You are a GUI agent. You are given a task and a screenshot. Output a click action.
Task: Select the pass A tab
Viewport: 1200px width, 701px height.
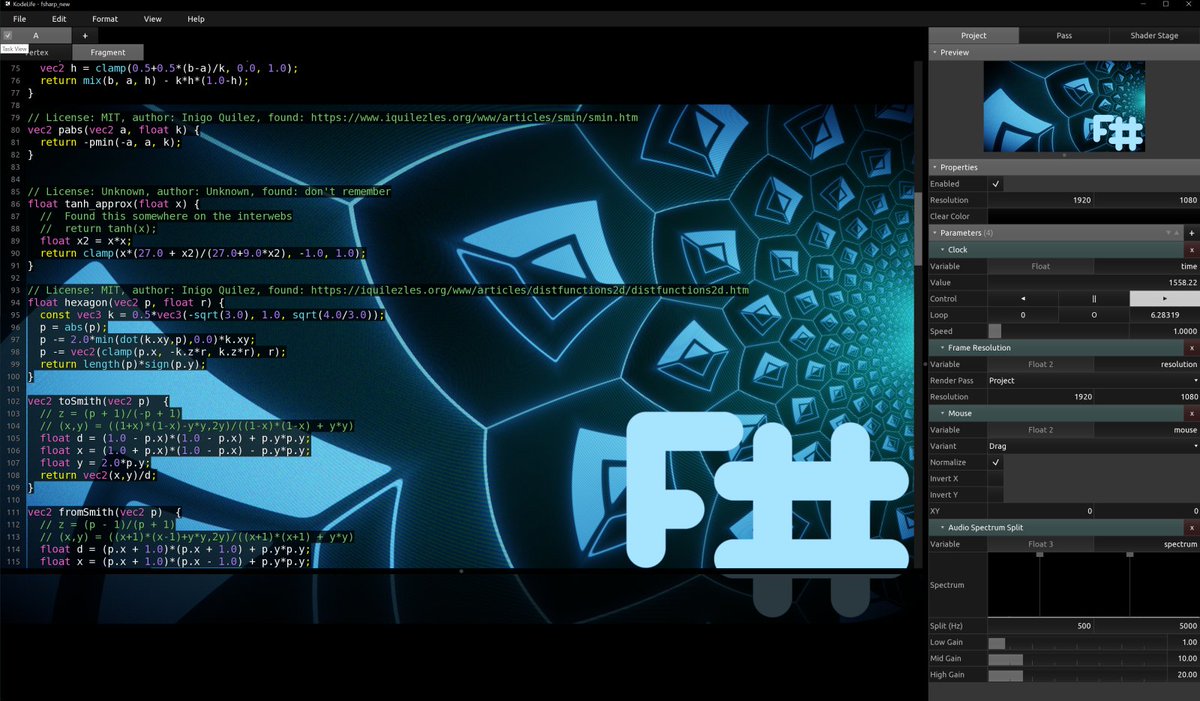[x=37, y=35]
